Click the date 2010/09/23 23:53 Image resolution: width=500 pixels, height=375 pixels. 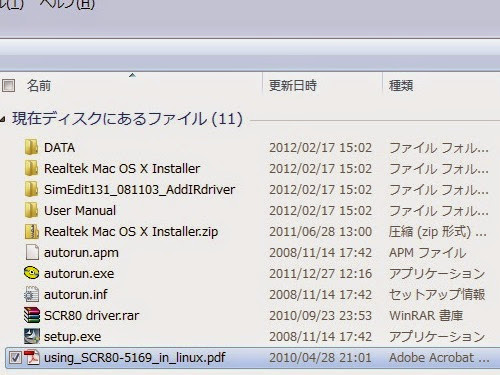[x=320, y=315]
